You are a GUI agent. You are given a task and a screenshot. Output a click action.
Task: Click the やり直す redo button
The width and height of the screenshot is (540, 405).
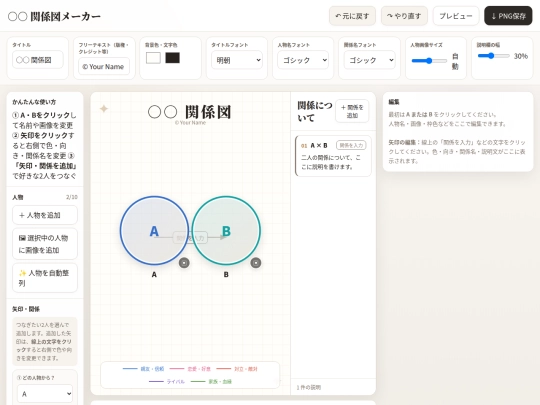point(404,16)
